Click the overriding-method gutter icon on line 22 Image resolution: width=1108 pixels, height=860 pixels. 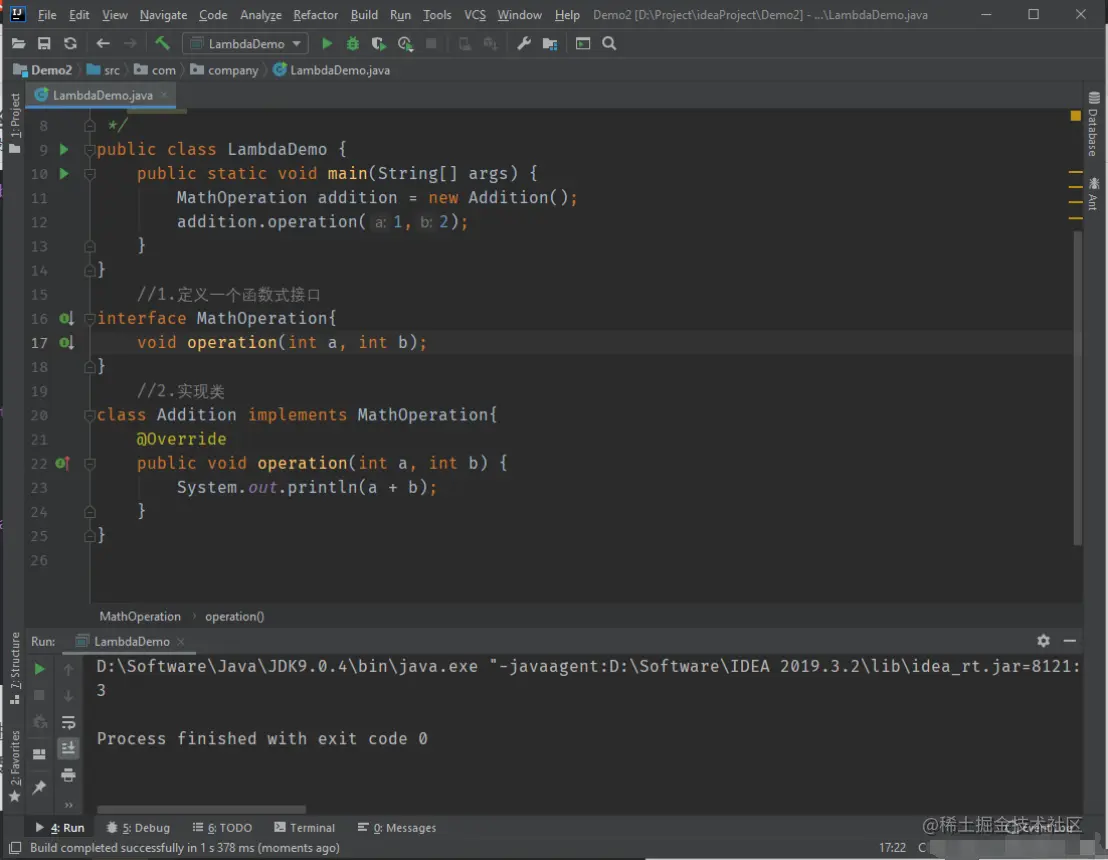tap(62, 464)
